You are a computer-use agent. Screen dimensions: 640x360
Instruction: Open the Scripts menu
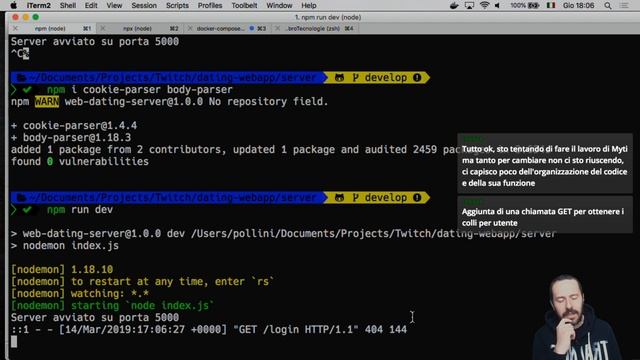click(177, 5)
